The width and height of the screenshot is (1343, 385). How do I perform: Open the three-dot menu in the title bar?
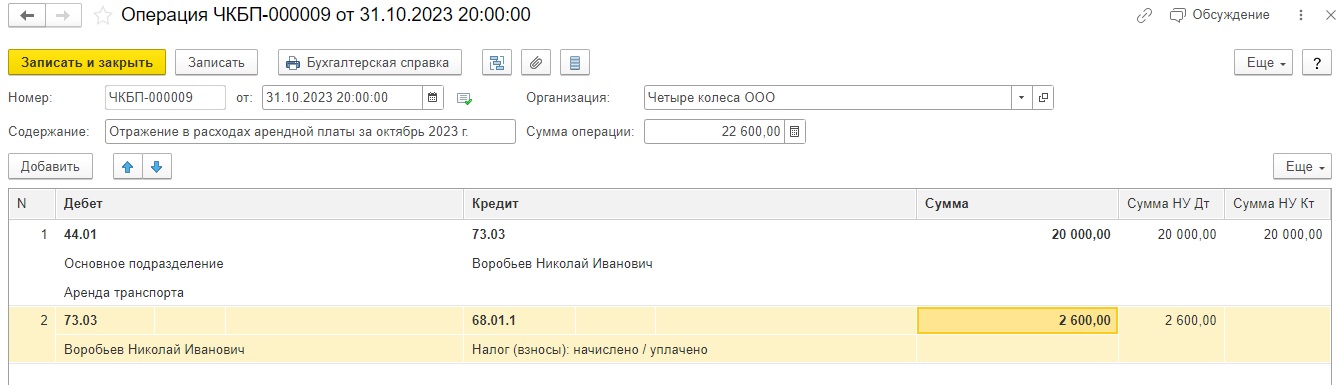point(1300,15)
